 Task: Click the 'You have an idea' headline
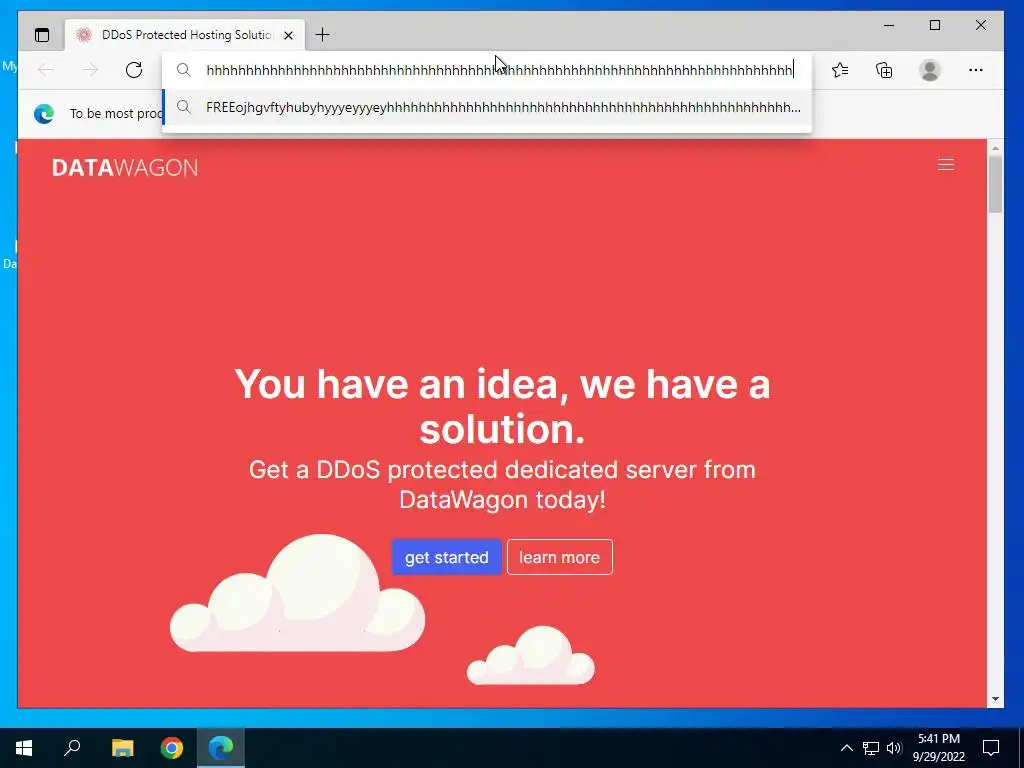click(x=502, y=406)
